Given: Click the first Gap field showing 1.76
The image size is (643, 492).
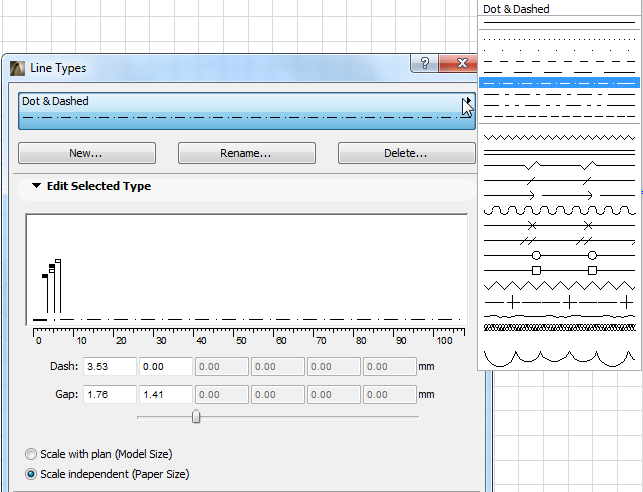Looking at the screenshot, I should click(110, 394).
